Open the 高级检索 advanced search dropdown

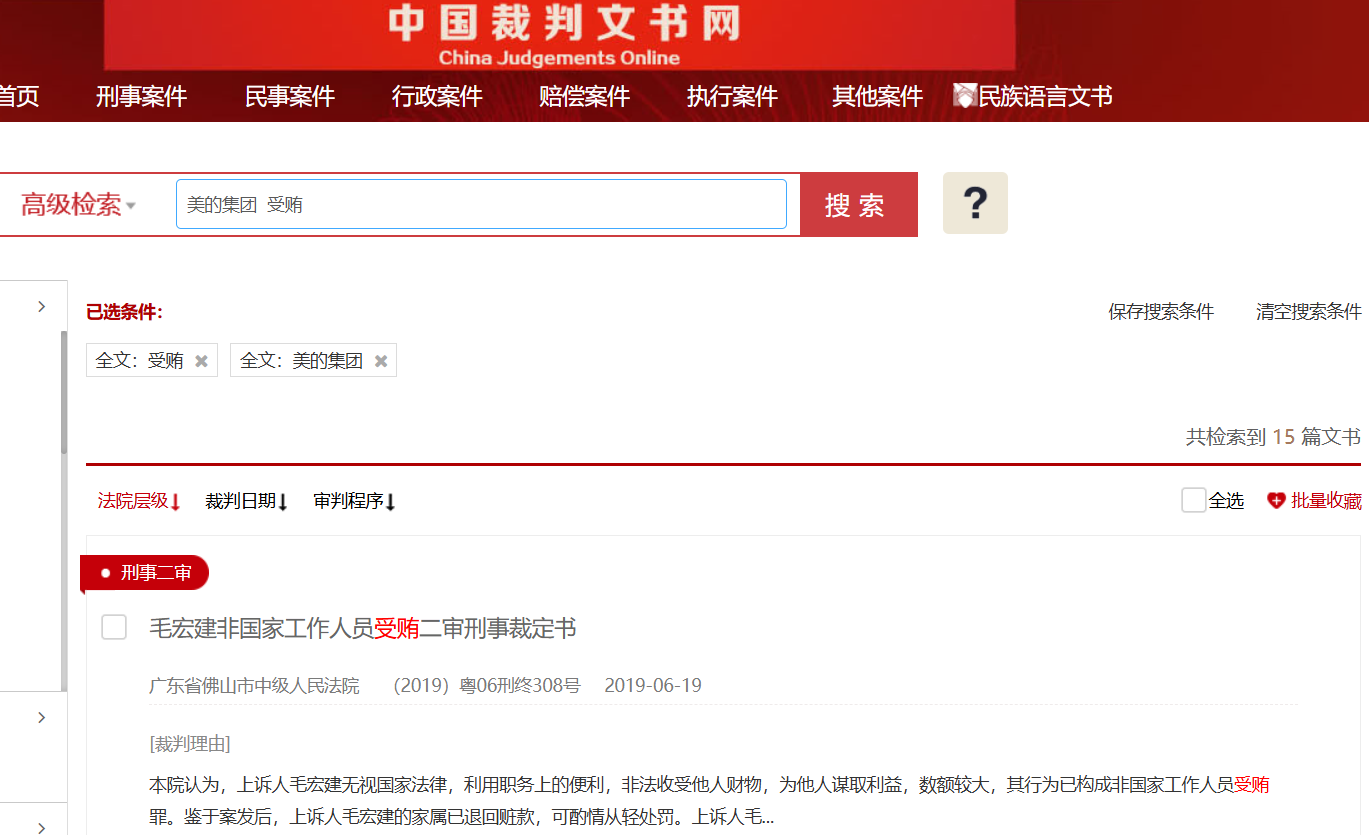point(78,205)
